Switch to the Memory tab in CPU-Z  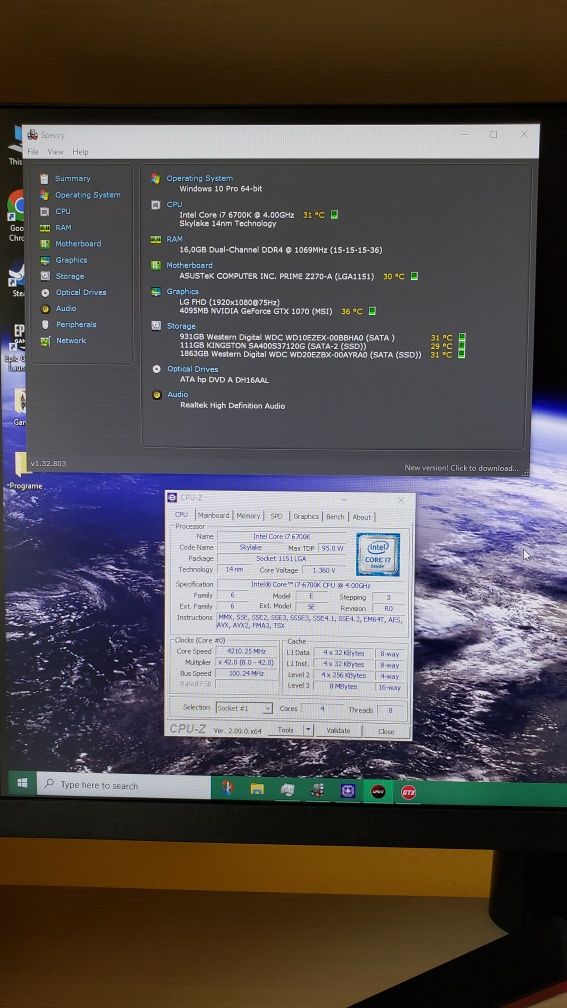(x=248, y=516)
